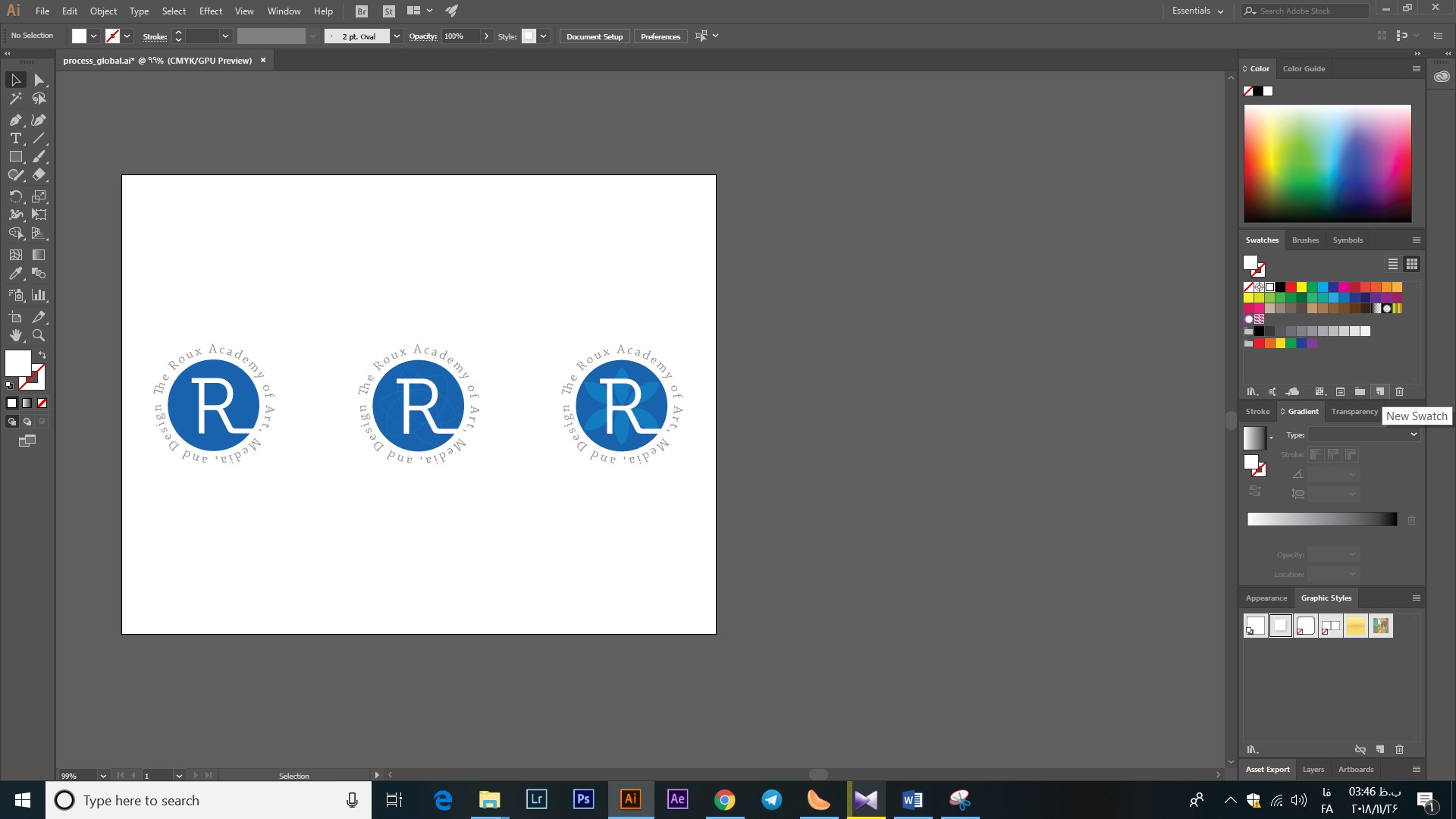1456x819 pixels.
Task: Show swatches in list view
Action: tap(1393, 264)
